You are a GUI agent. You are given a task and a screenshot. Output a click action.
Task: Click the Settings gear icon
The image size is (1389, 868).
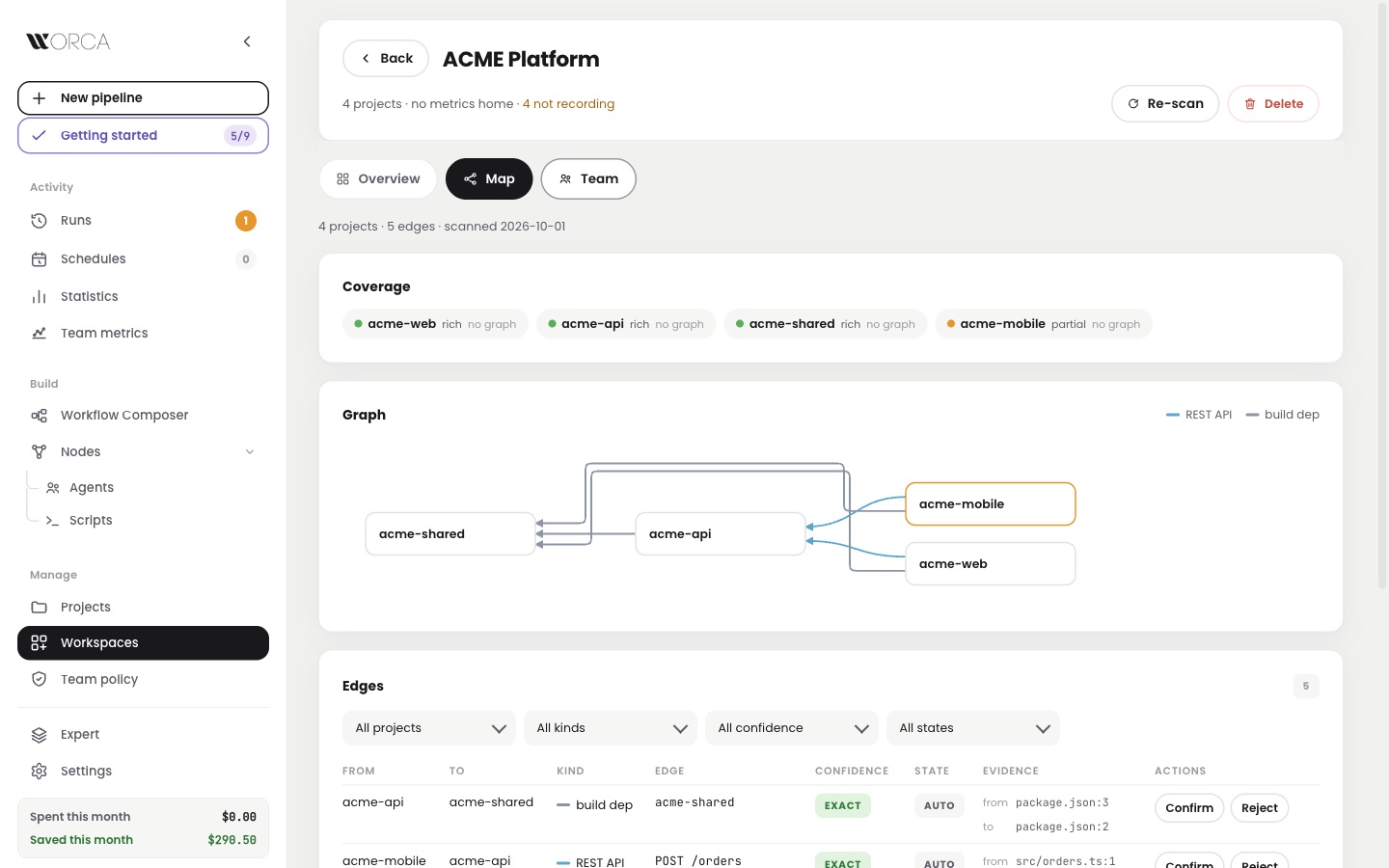39,771
